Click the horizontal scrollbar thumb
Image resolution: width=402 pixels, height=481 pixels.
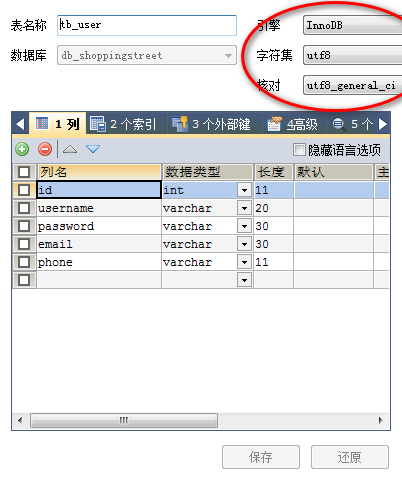pos(124,420)
